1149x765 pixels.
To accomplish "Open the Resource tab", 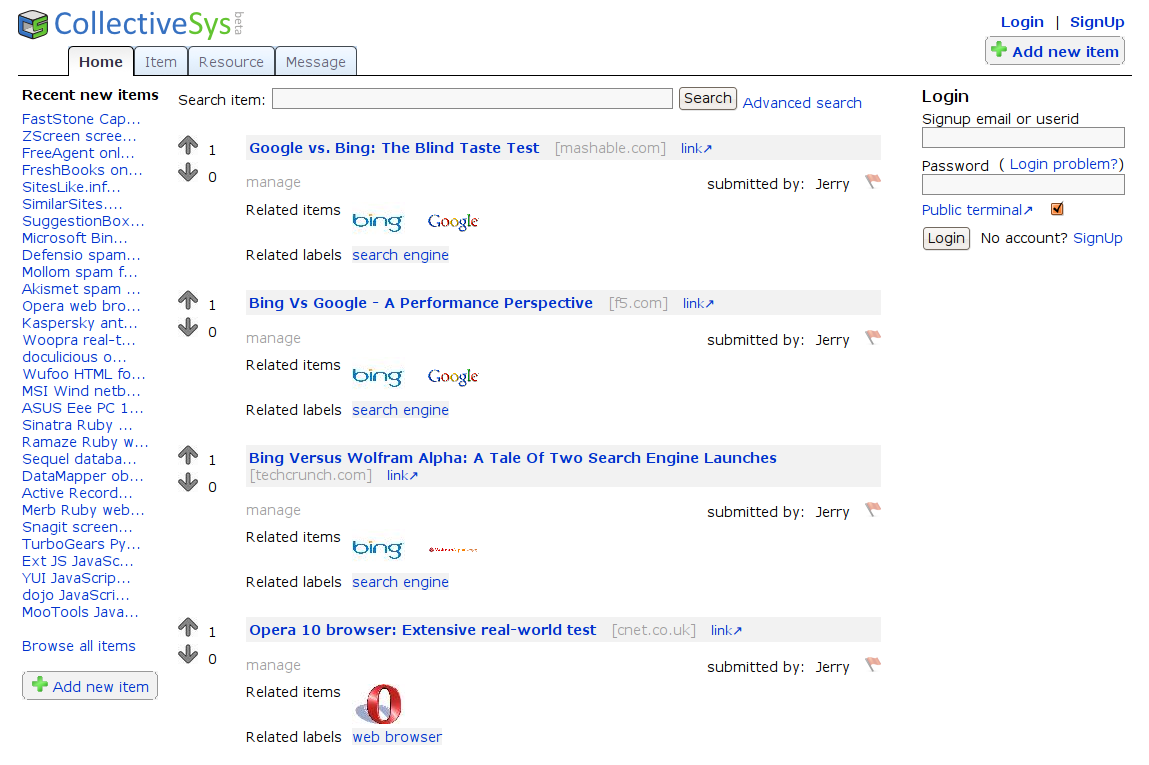I will coord(231,62).
